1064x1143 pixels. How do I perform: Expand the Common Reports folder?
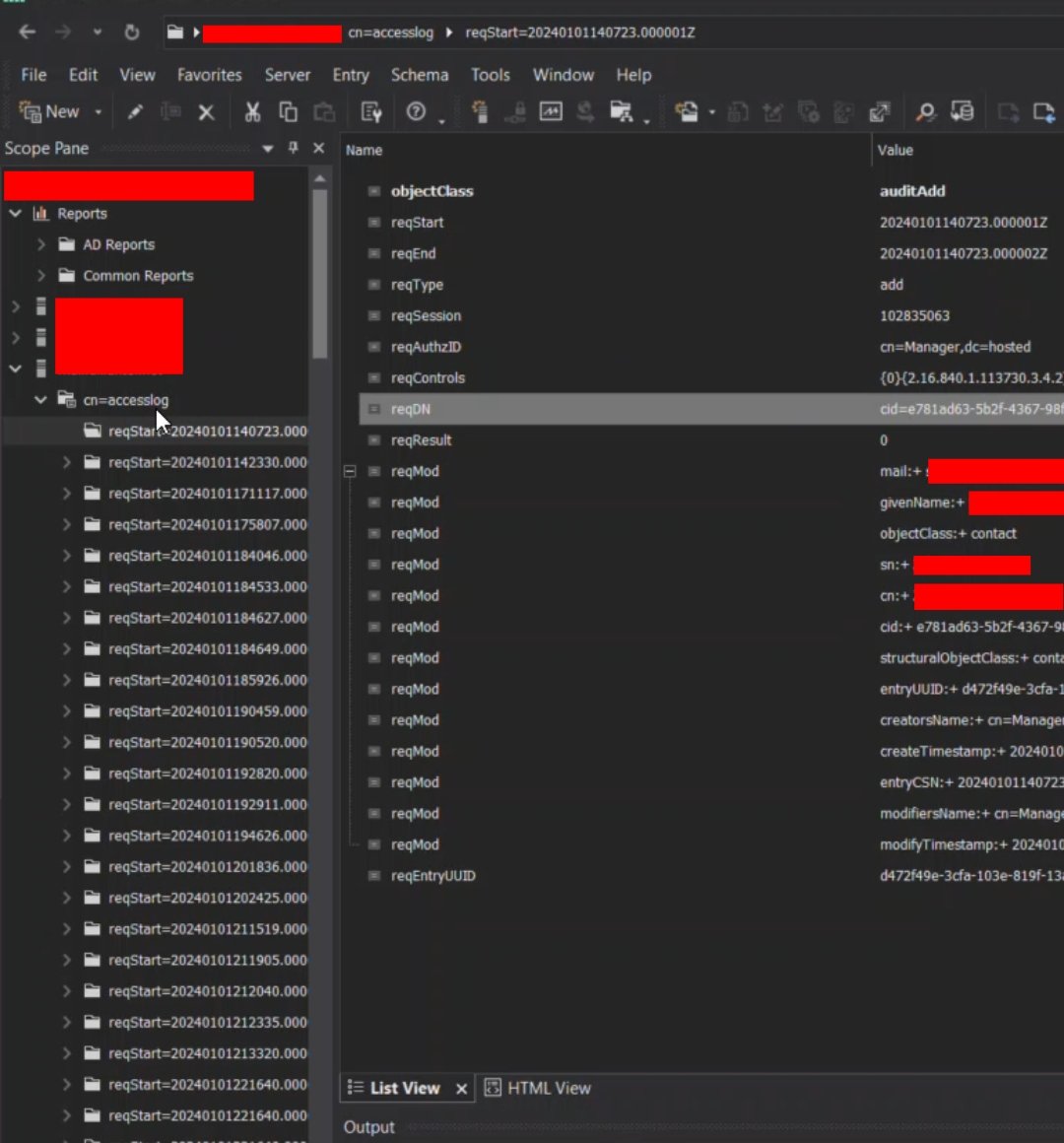click(40, 276)
